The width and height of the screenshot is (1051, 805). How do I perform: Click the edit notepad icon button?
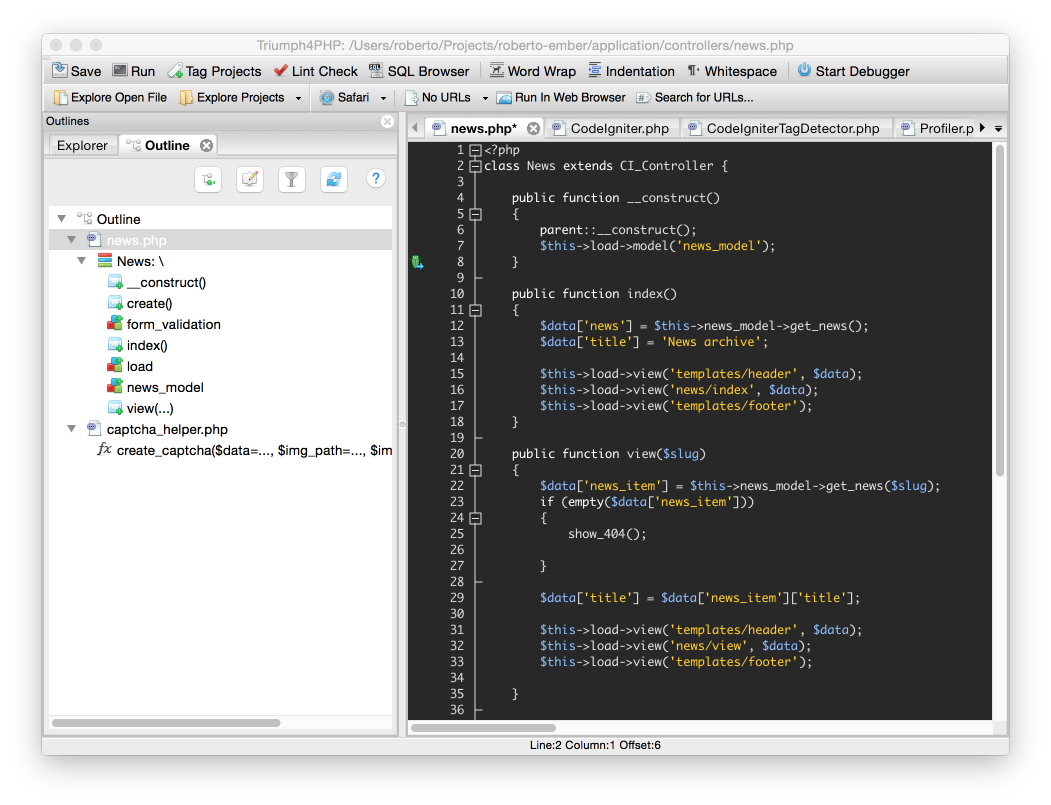click(x=250, y=179)
